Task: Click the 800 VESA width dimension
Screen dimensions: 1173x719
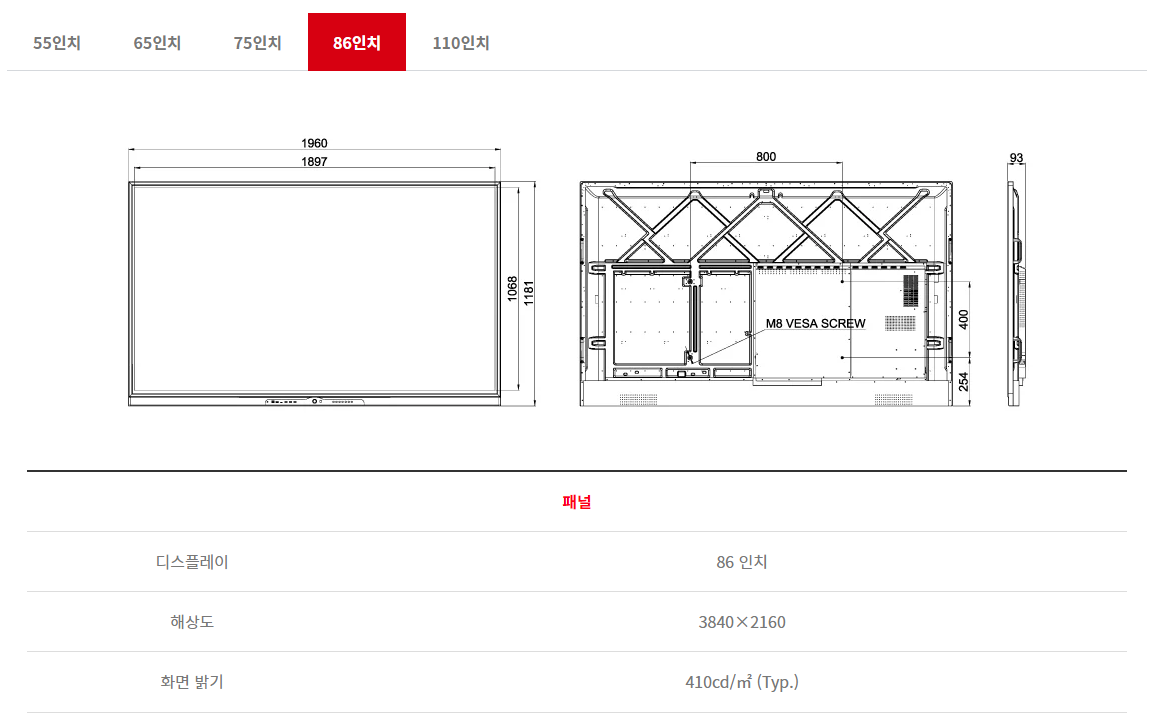Action: (766, 157)
